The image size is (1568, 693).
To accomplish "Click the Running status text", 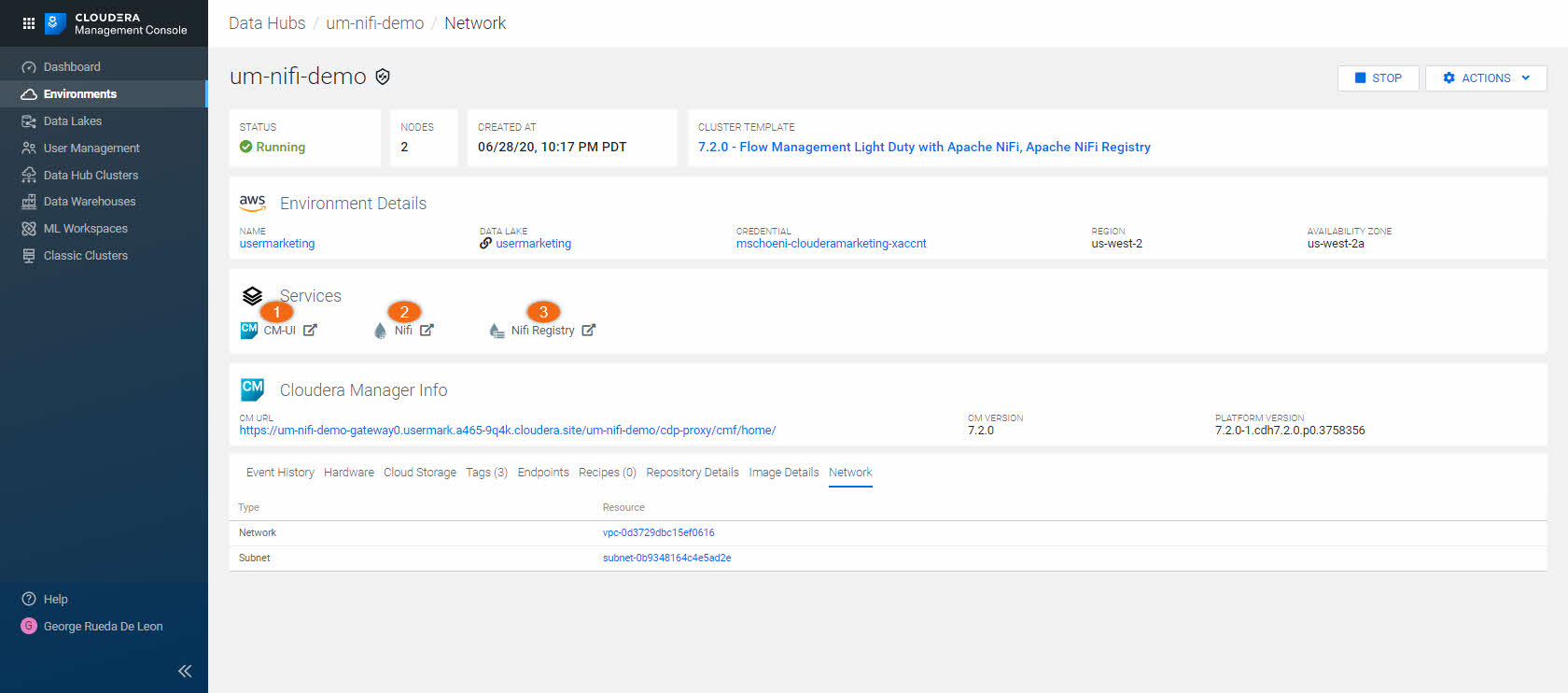I will 281,148.
